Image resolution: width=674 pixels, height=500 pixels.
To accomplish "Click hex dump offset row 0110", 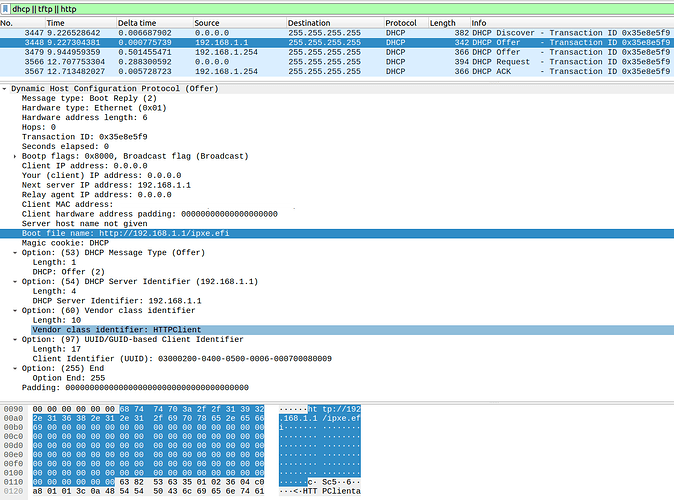I will point(13,482).
